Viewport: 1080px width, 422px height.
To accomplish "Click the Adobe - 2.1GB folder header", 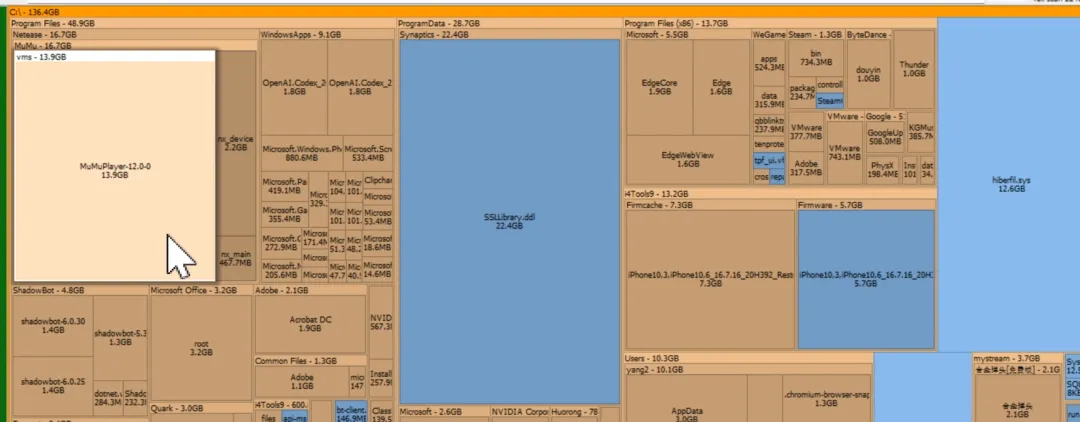I will point(310,291).
